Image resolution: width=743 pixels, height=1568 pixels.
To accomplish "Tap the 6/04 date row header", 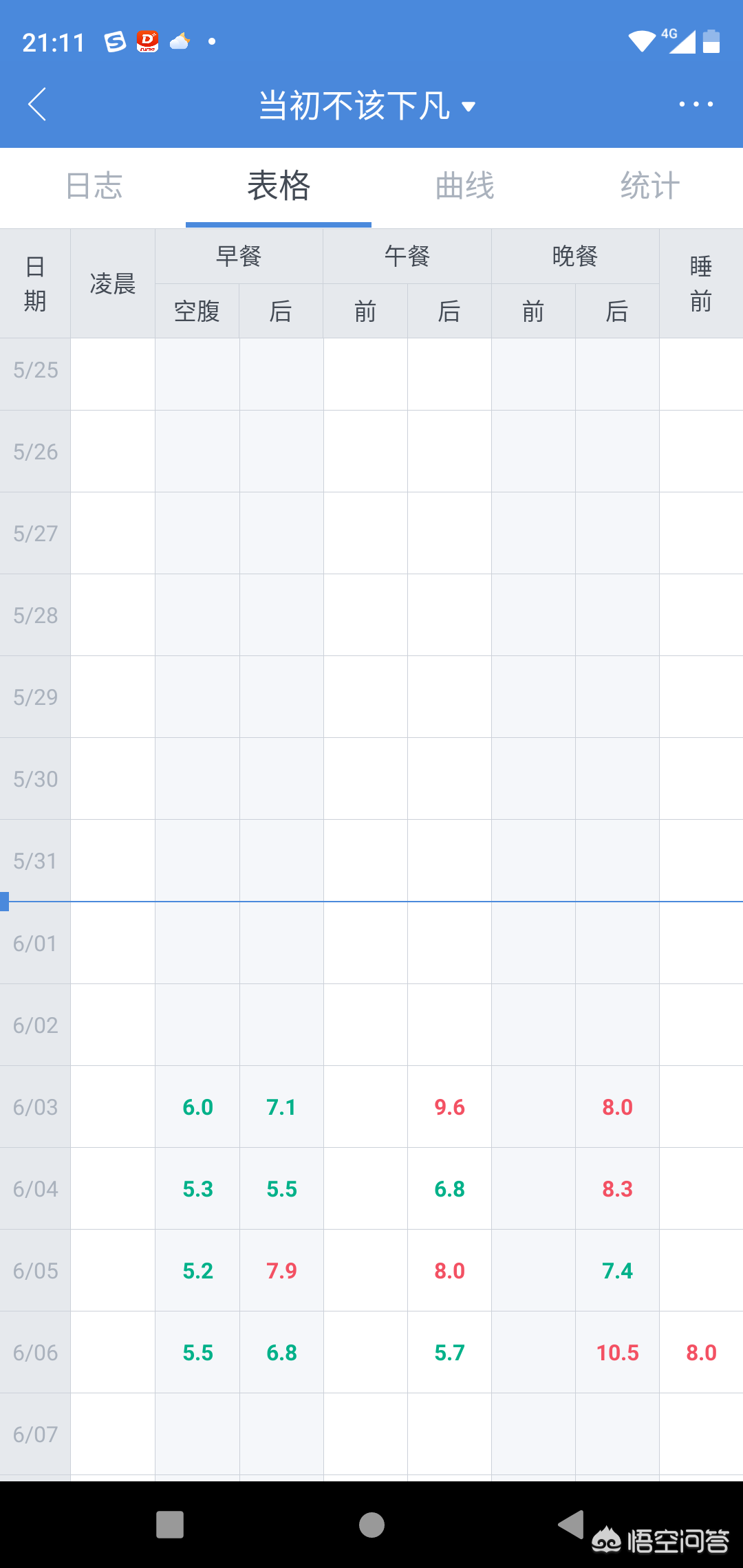I will coord(35,1189).
